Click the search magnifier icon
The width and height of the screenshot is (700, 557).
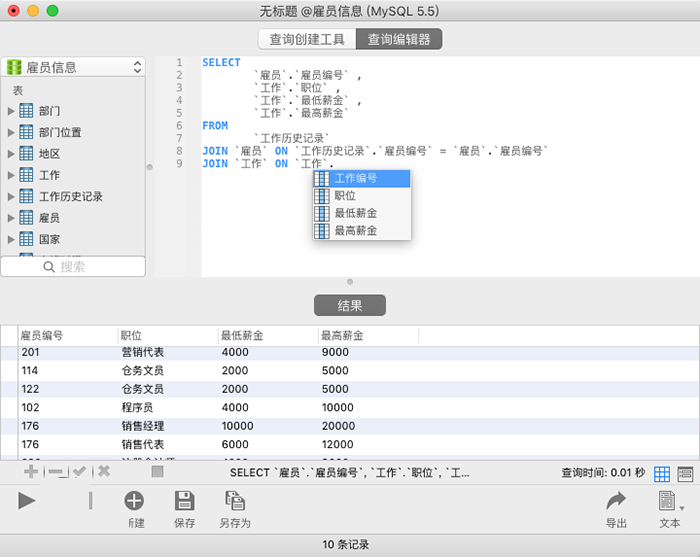tap(49, 267)
